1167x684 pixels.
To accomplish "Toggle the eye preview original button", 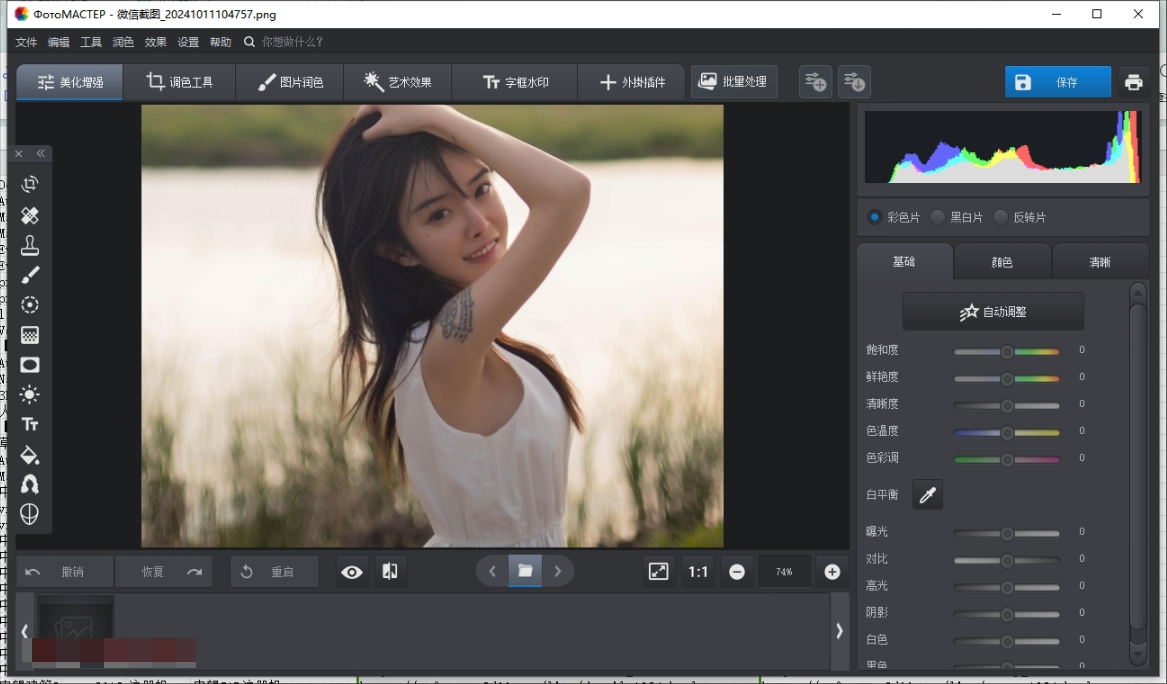I will pos(352,572).
